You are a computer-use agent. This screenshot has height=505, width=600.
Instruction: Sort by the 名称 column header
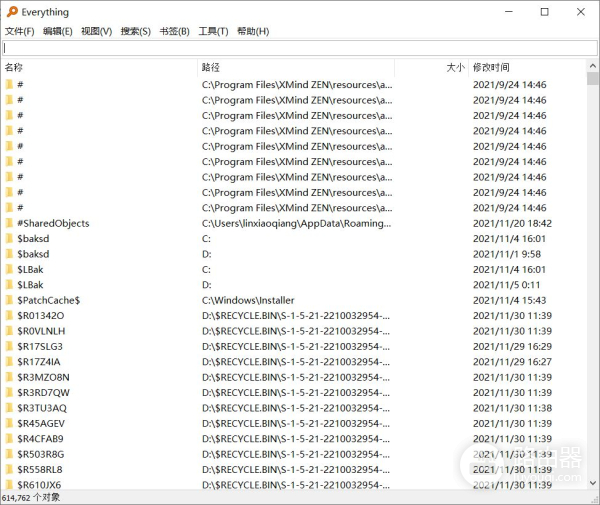coord(98,67)
